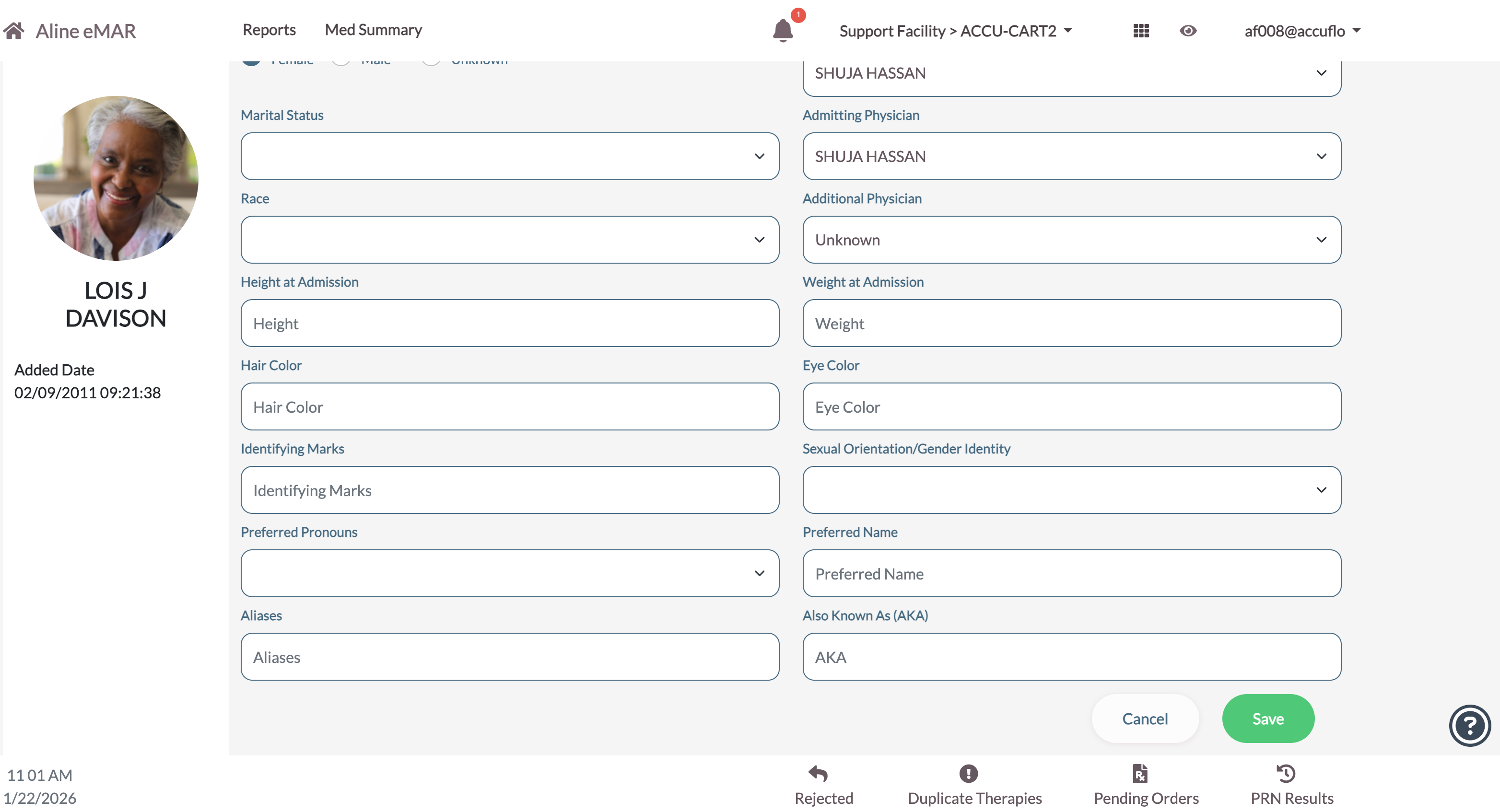Open the Reports menu
The image size is (1500, 812).
pos(269,30)
